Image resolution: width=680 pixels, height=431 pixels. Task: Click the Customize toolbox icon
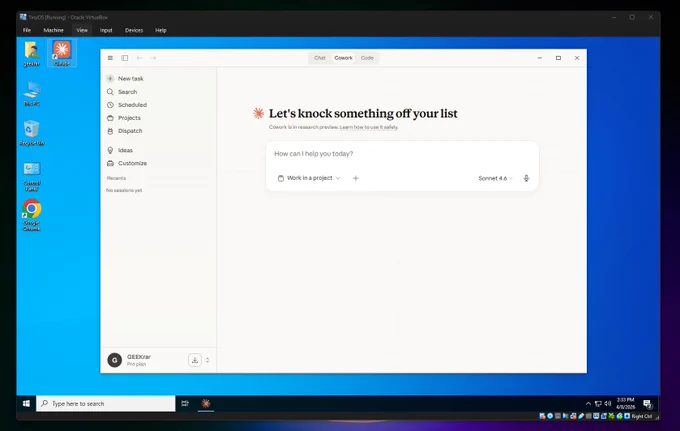click(110, 163)
